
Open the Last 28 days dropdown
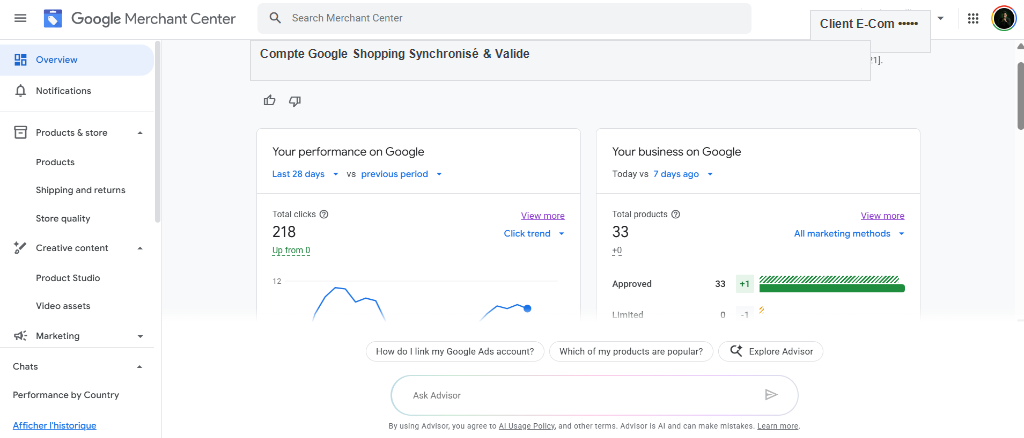[x=306, y=174]
